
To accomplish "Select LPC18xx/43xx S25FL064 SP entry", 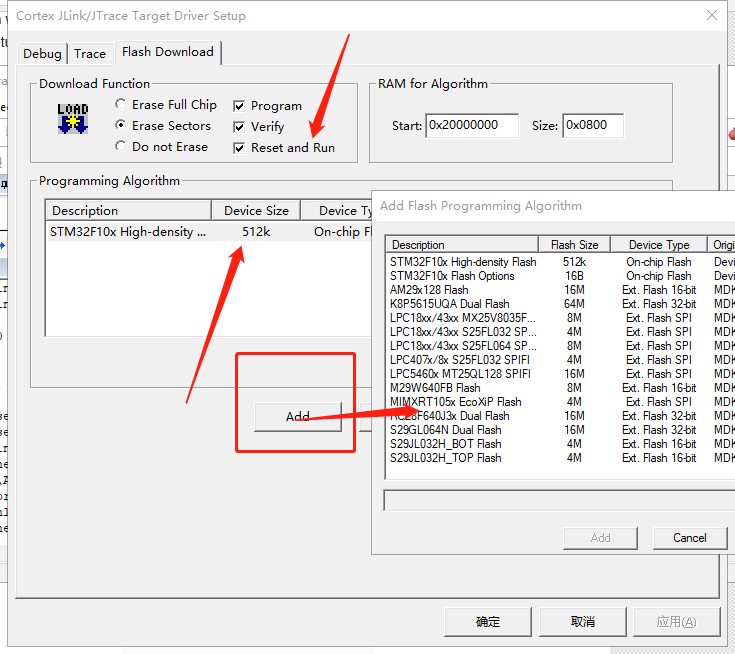I will [560, 346].
